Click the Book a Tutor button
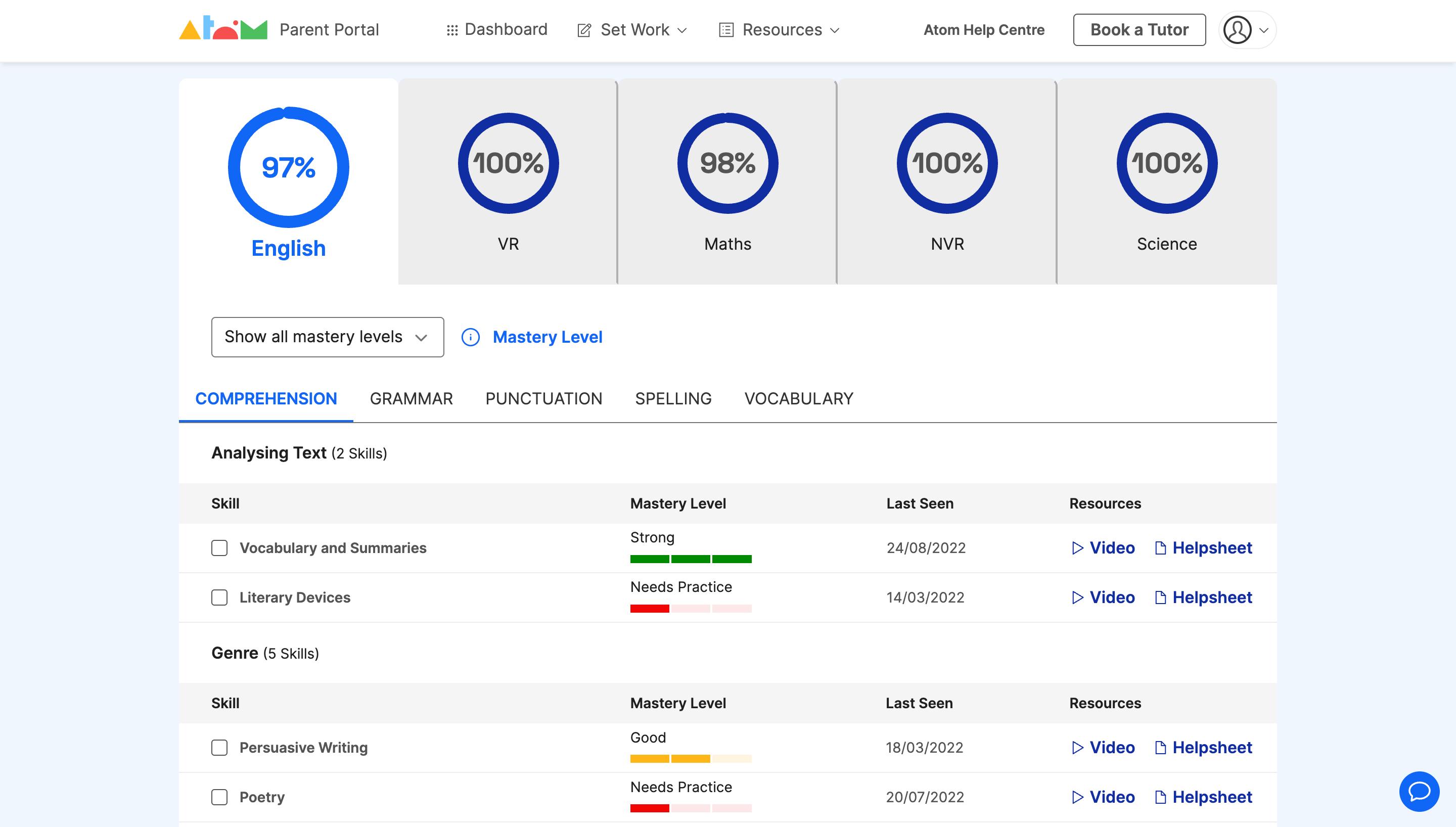The height and width of the screenshot is (827, 1456). (1139, 29)
